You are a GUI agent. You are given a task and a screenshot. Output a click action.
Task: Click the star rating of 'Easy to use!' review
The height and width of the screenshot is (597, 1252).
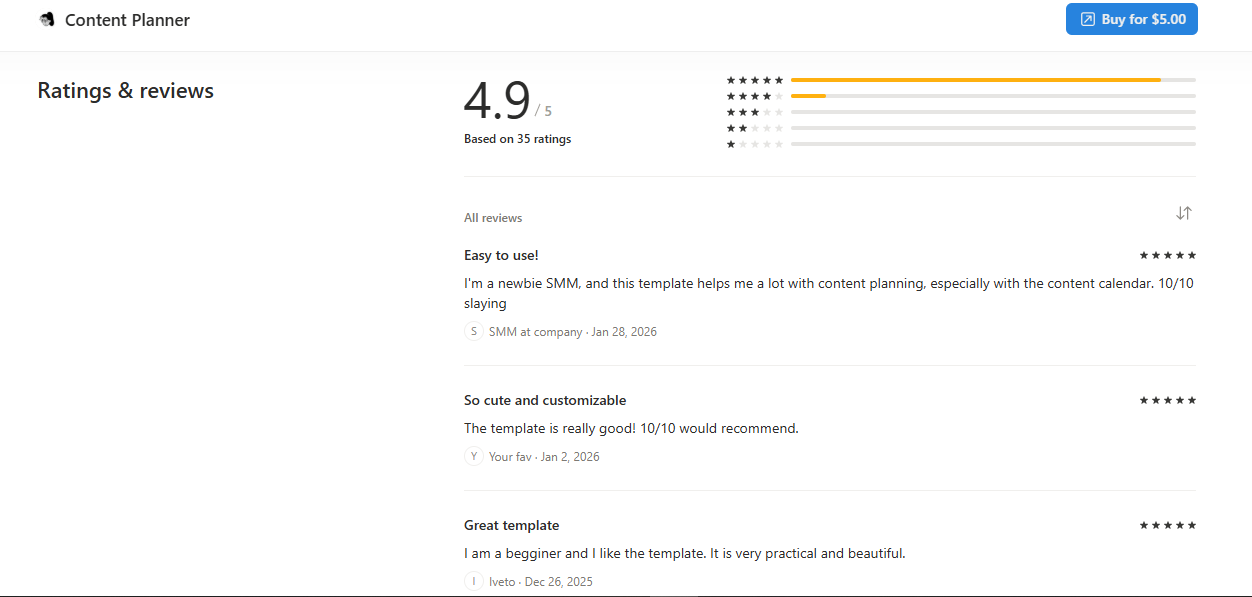[1167, 256]
